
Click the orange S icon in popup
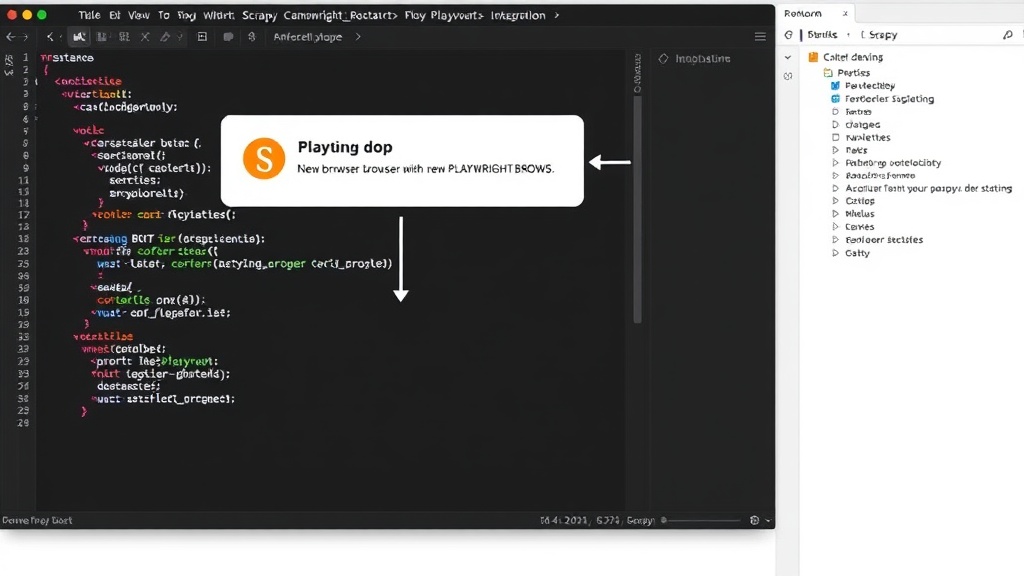264,158
